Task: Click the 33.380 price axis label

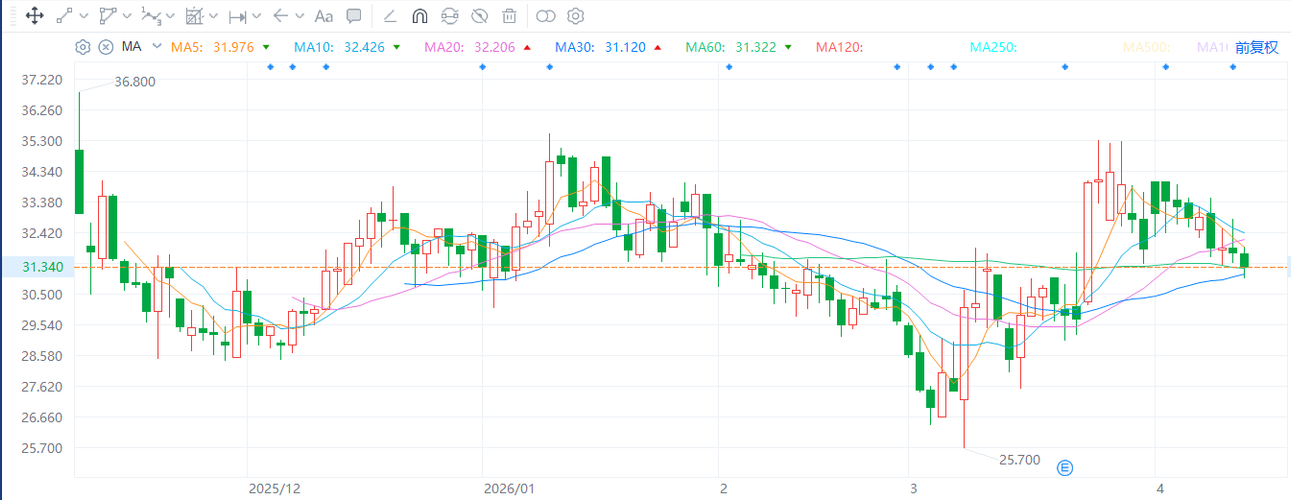Action: click(41, 203)
